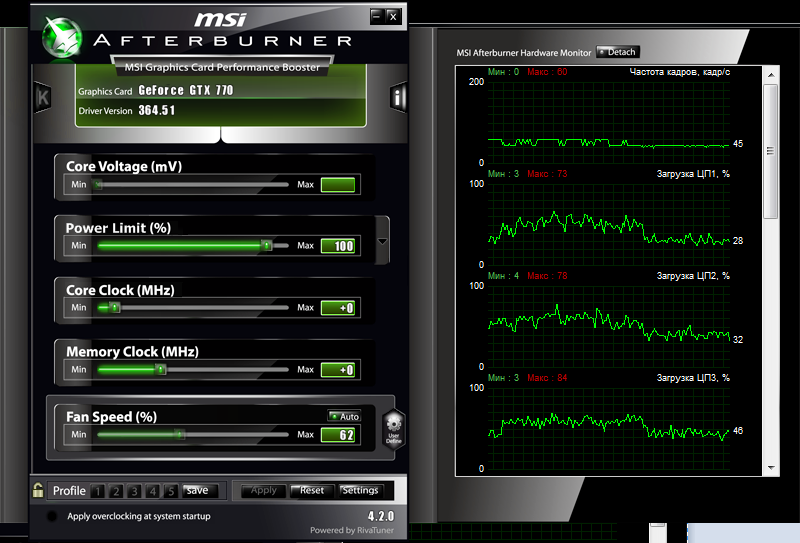Select profile slot 2
Viewport: 800px width, 543px height.
point(116,491)
